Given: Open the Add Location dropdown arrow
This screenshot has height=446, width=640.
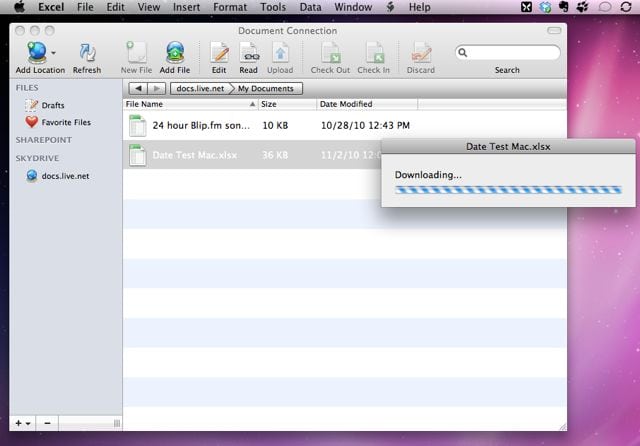Looking at the screenshot, I should pyautogui.click(x=53, y=53).
